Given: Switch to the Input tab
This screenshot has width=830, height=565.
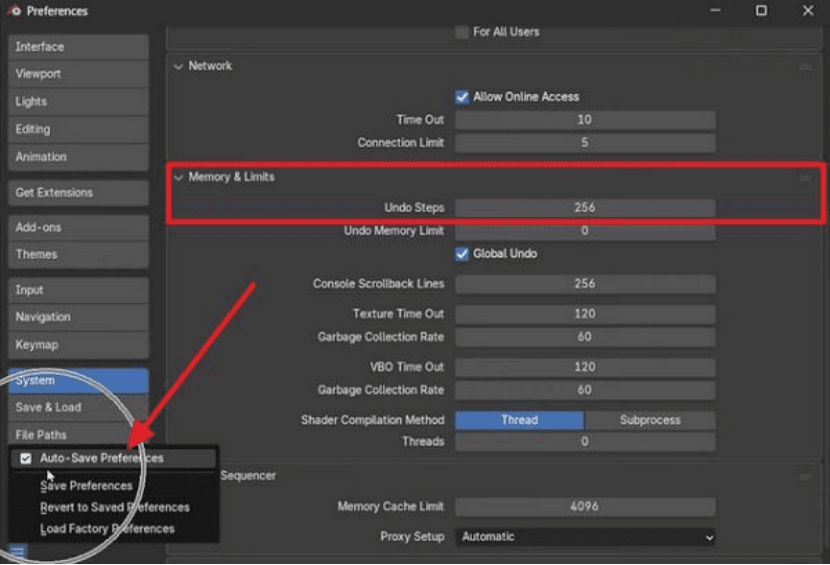Looking at the screenshot, I should click(x=78, y=290).
